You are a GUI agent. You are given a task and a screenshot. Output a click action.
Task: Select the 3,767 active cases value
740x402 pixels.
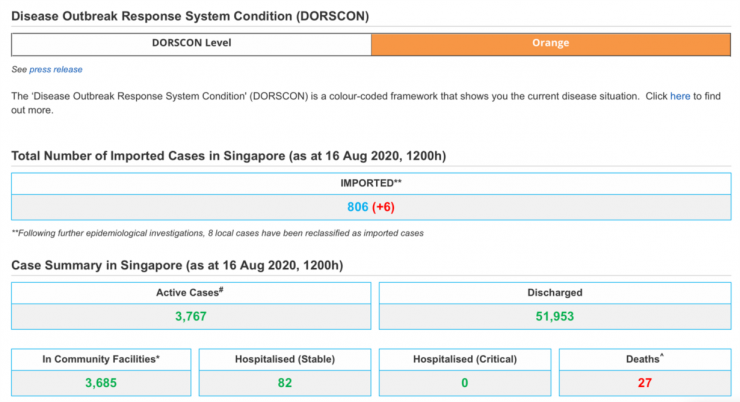coord(191,317)
